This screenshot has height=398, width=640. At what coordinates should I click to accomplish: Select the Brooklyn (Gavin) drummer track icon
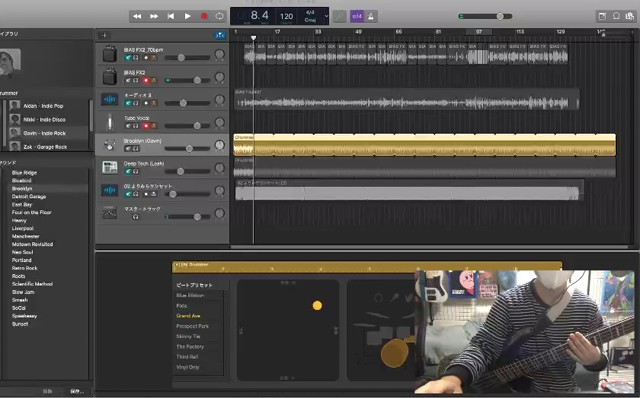coord(110,145)
